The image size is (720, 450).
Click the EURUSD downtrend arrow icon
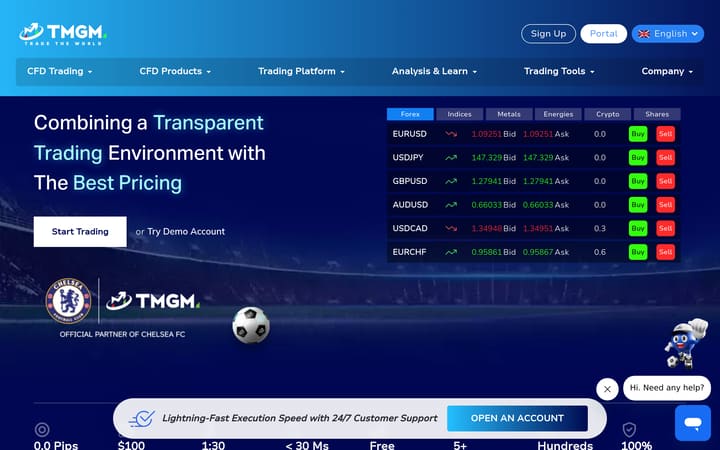click(x=451, y=134)
